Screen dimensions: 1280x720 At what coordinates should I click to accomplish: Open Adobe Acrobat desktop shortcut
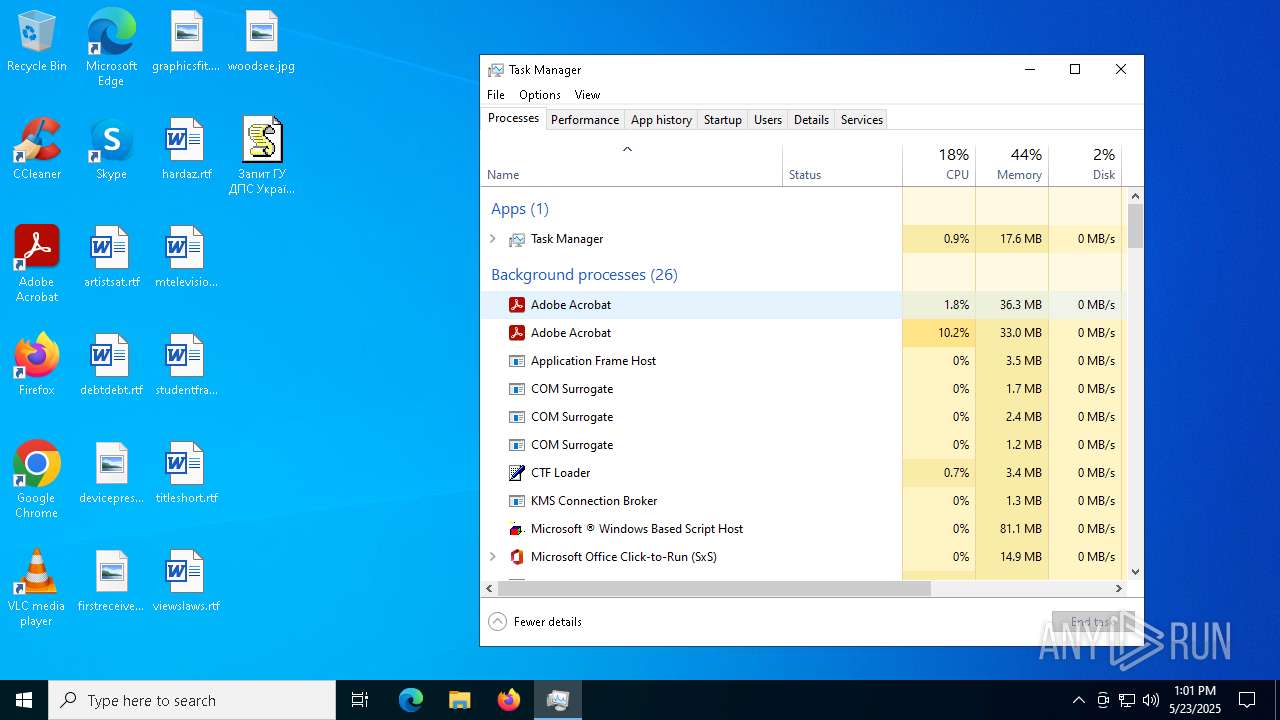coord(37,265)
